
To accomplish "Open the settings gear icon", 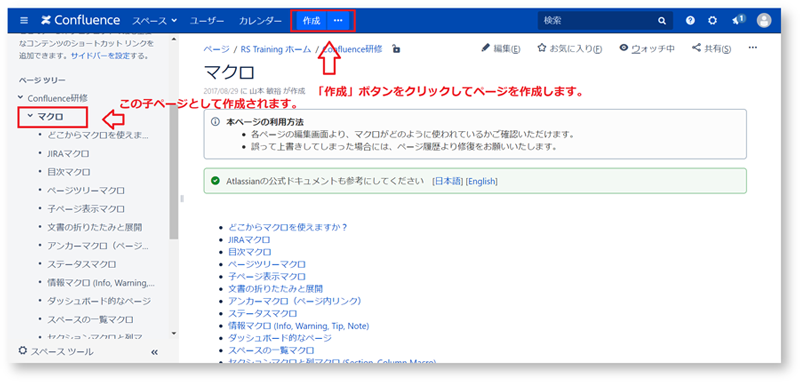I will pyautogui.click(x=713, y=21).
